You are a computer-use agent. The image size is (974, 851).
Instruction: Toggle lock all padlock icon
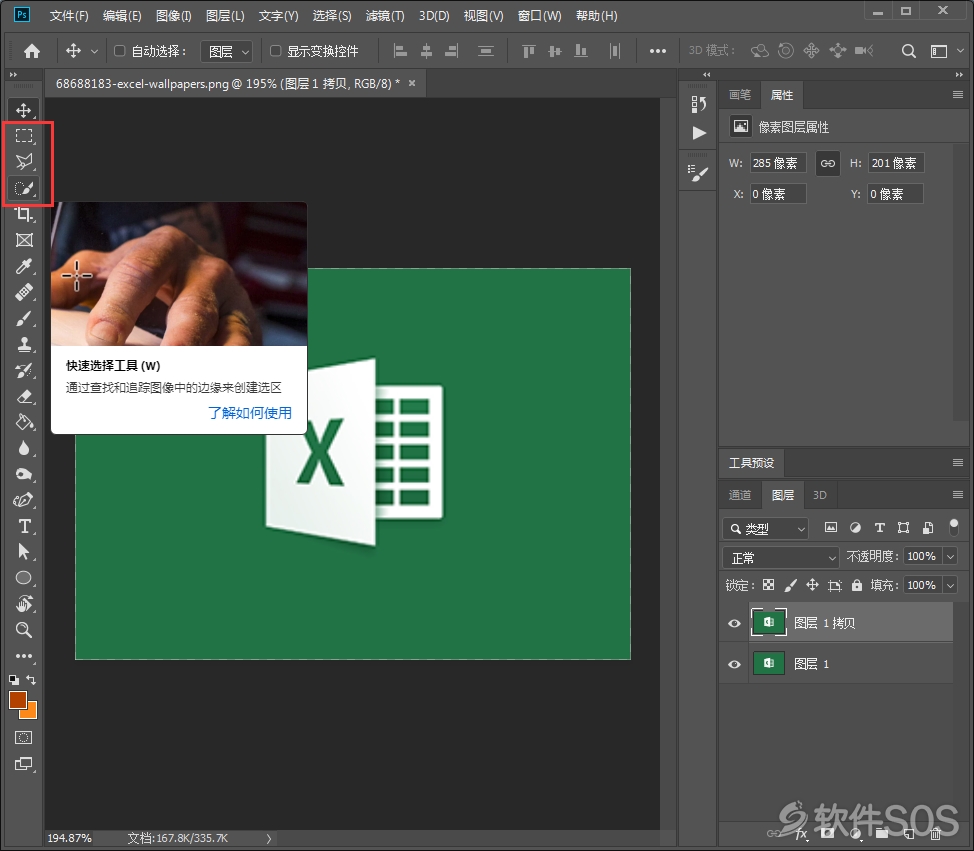coord(857,585)
